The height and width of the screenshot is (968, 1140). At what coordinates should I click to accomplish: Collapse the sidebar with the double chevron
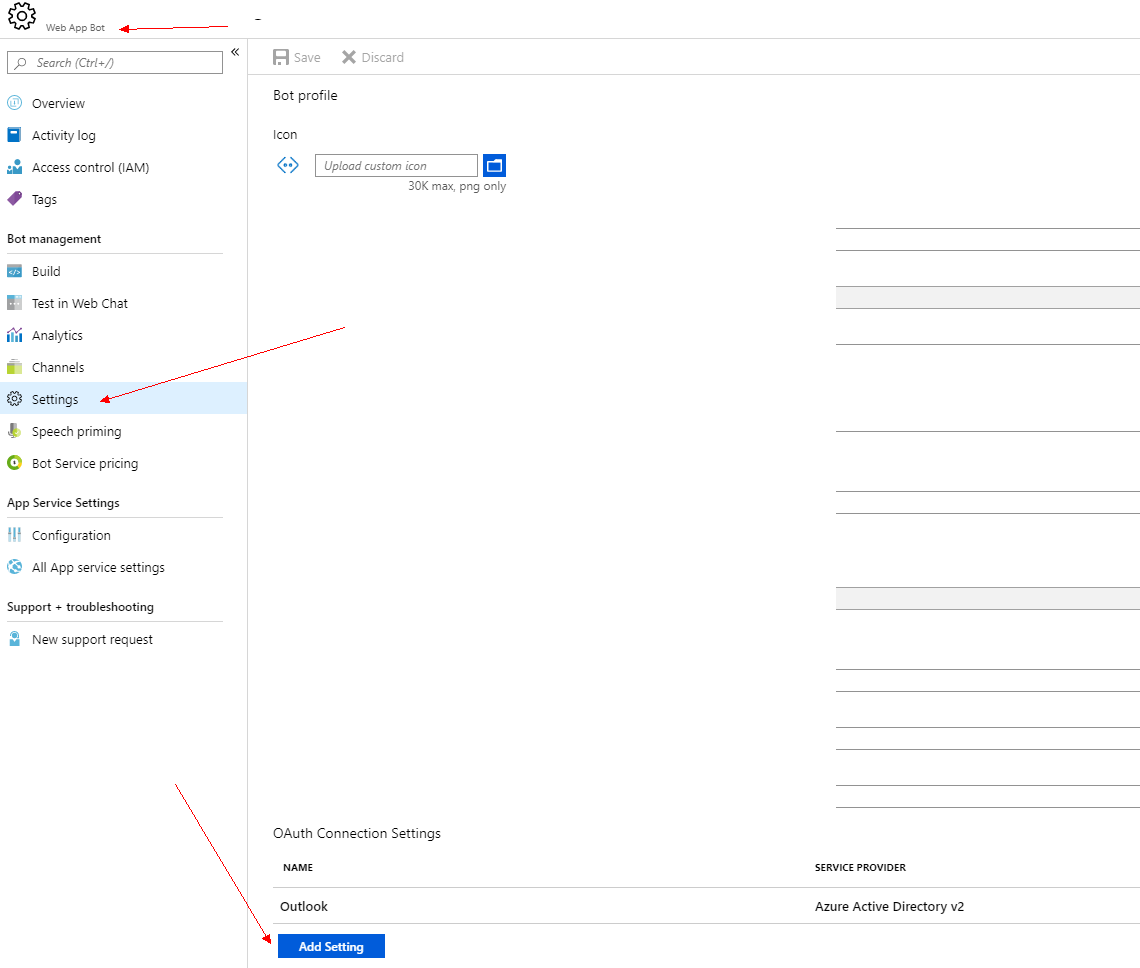235,52
